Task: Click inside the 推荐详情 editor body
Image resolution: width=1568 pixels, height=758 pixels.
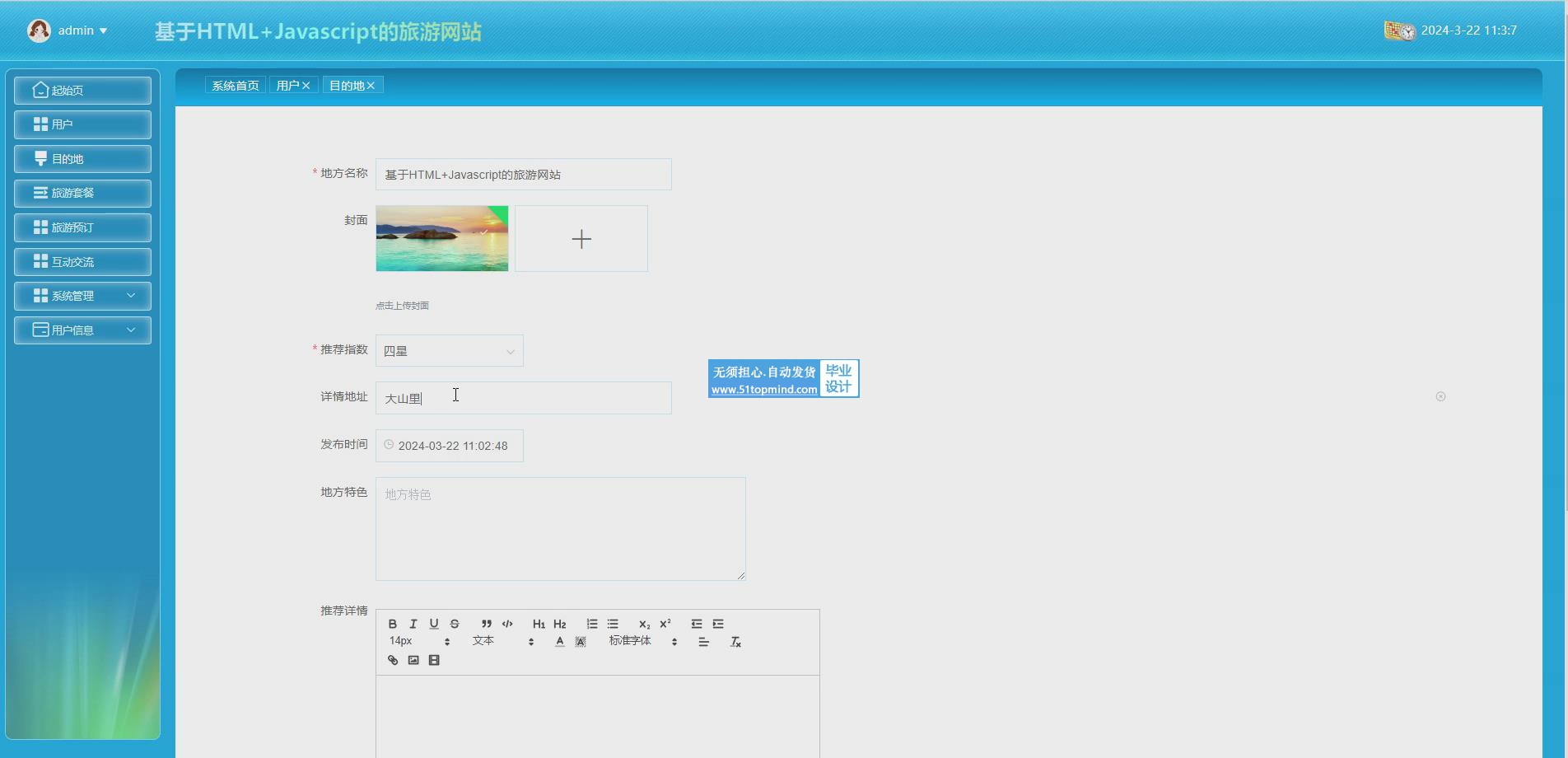Action: [598, 715]
